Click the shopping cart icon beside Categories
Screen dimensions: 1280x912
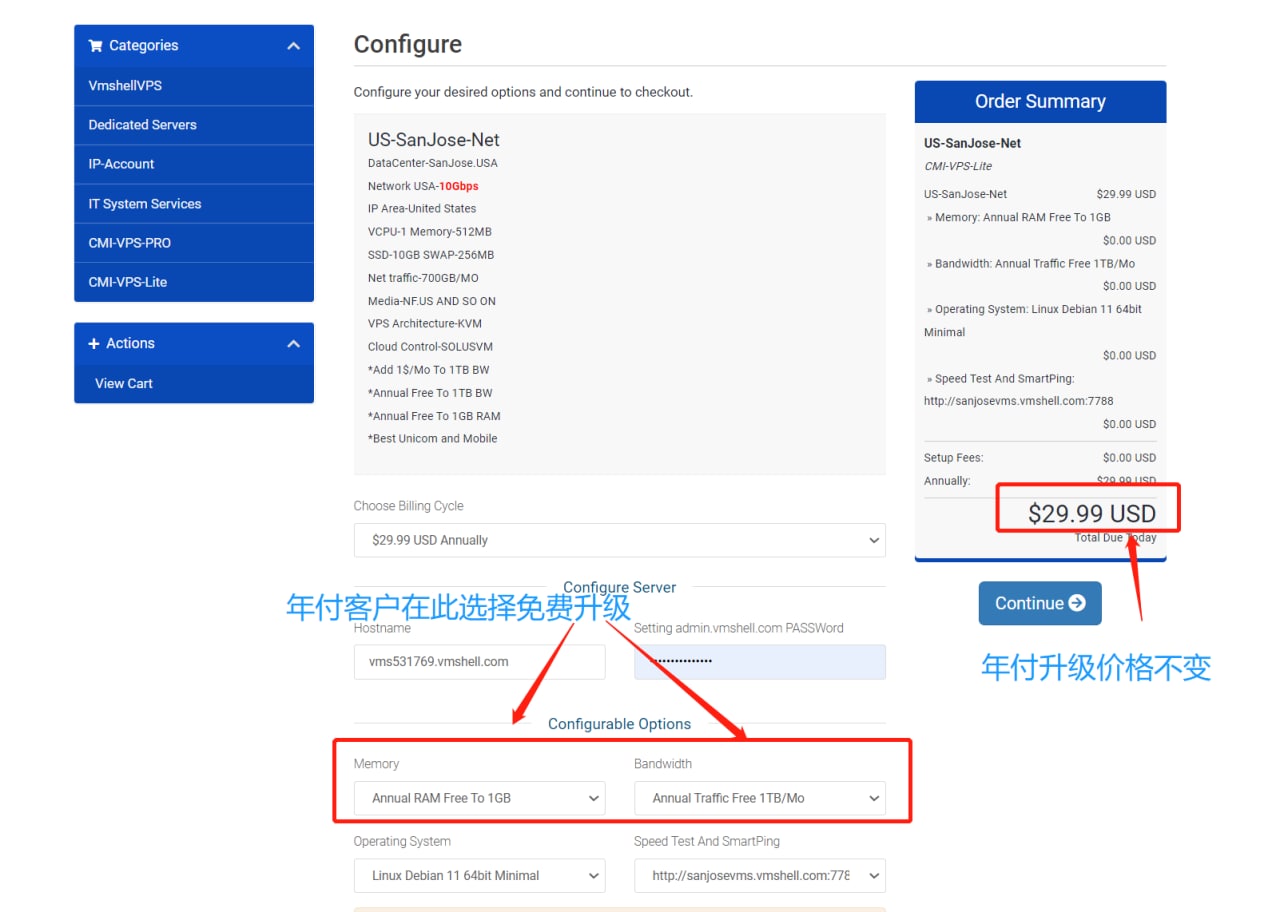(x=95, y=46)
